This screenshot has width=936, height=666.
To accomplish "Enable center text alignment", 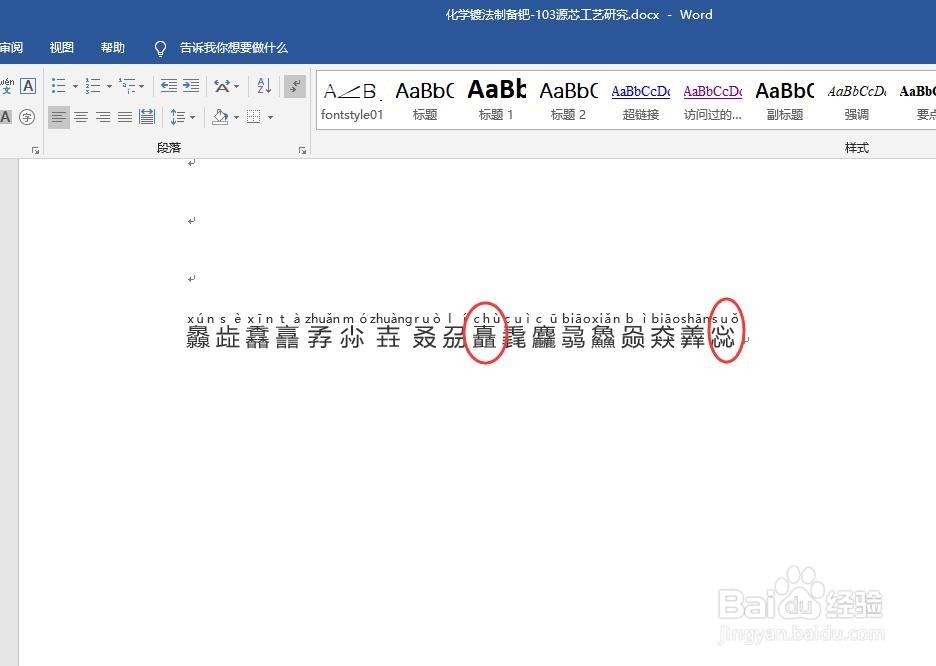I will pos(80,117).
